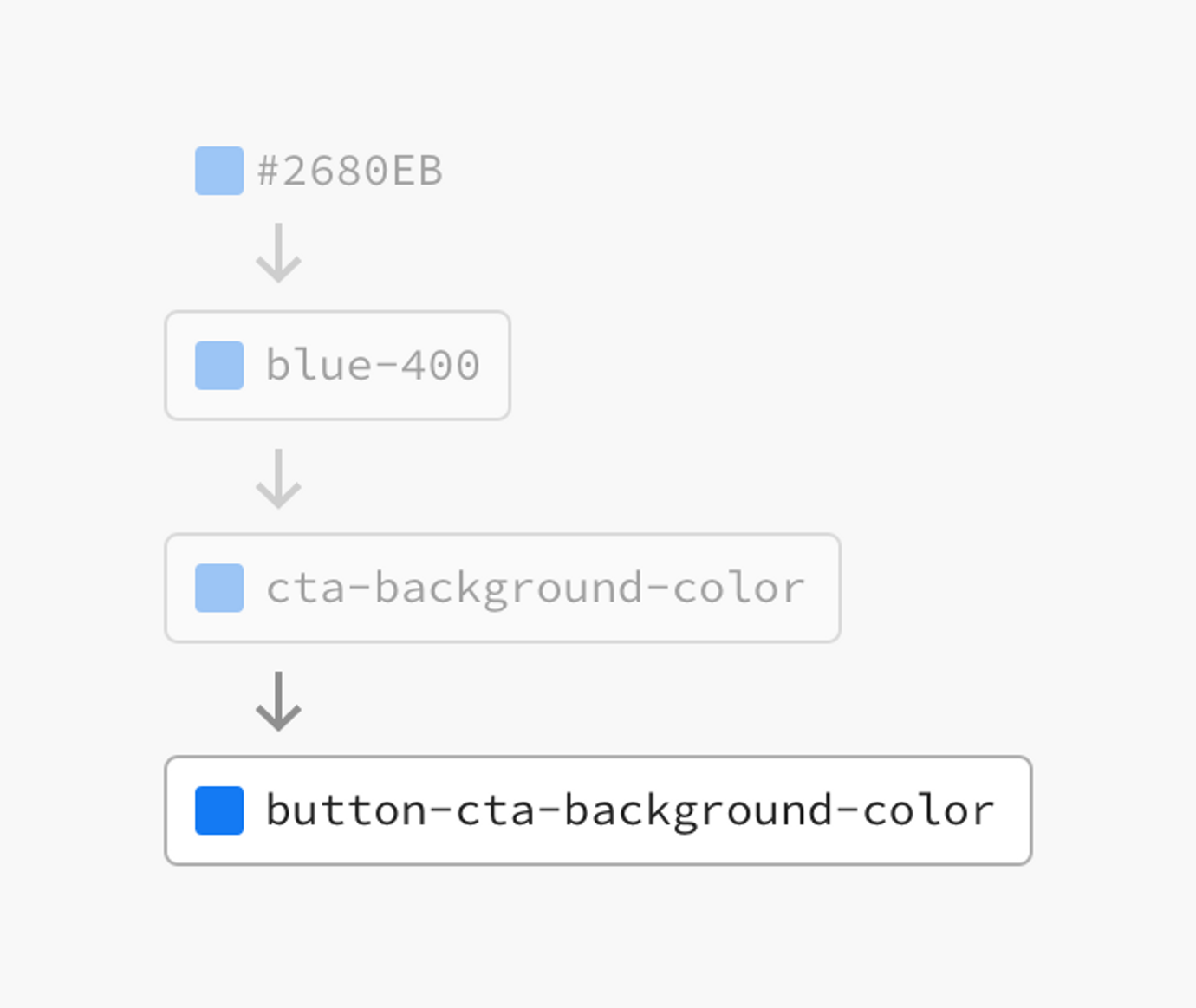Click the dark arrow above button-cta-background-color

tap(278, 700)
